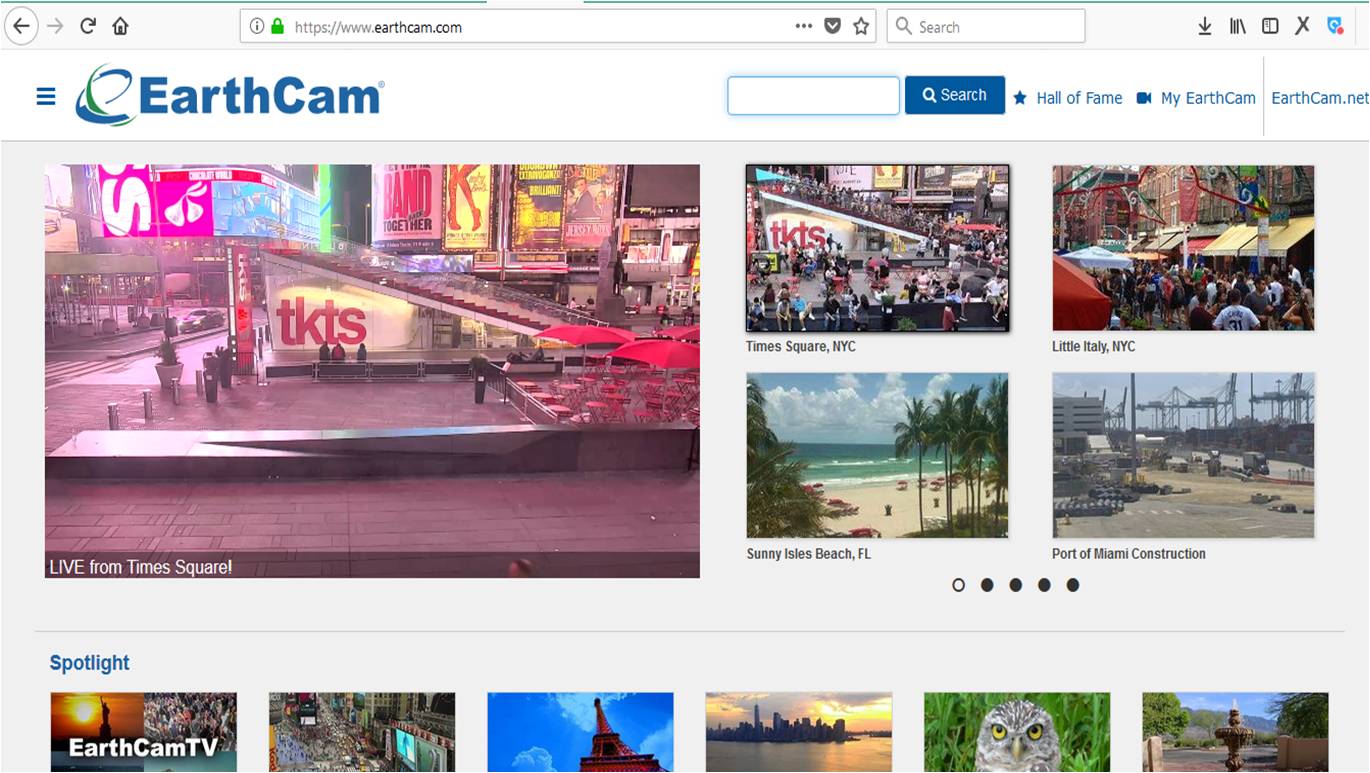Viewport: 1370px width, 773px height.
Task: Open the Port of Miami Construction thumbnail
Action: click(1183, 456)
